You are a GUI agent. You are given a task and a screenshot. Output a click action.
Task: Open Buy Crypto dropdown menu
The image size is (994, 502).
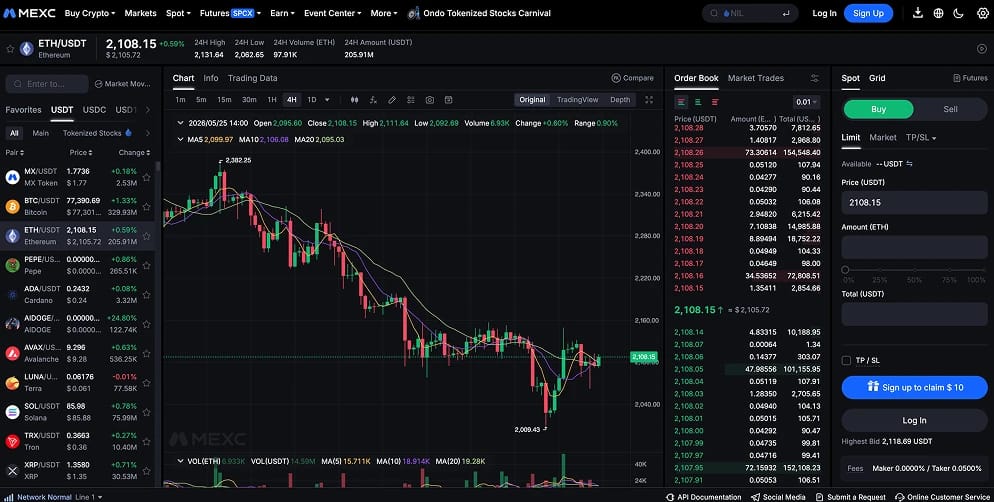coord(90,13)
